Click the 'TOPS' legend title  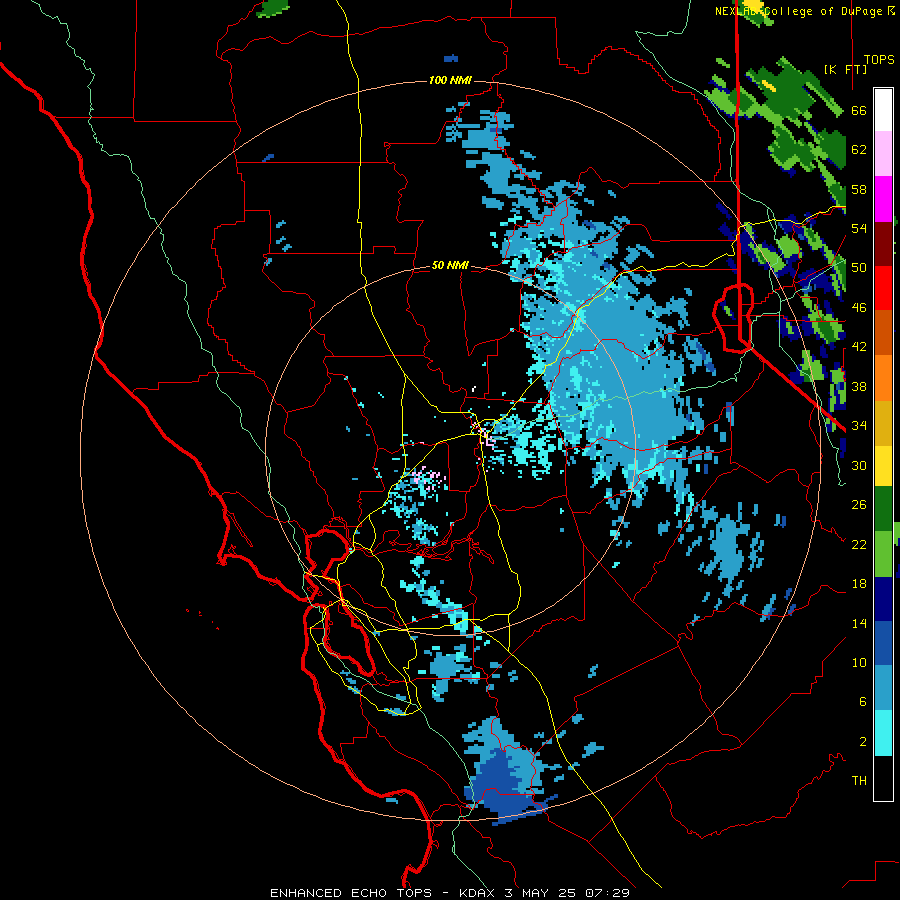879,60
